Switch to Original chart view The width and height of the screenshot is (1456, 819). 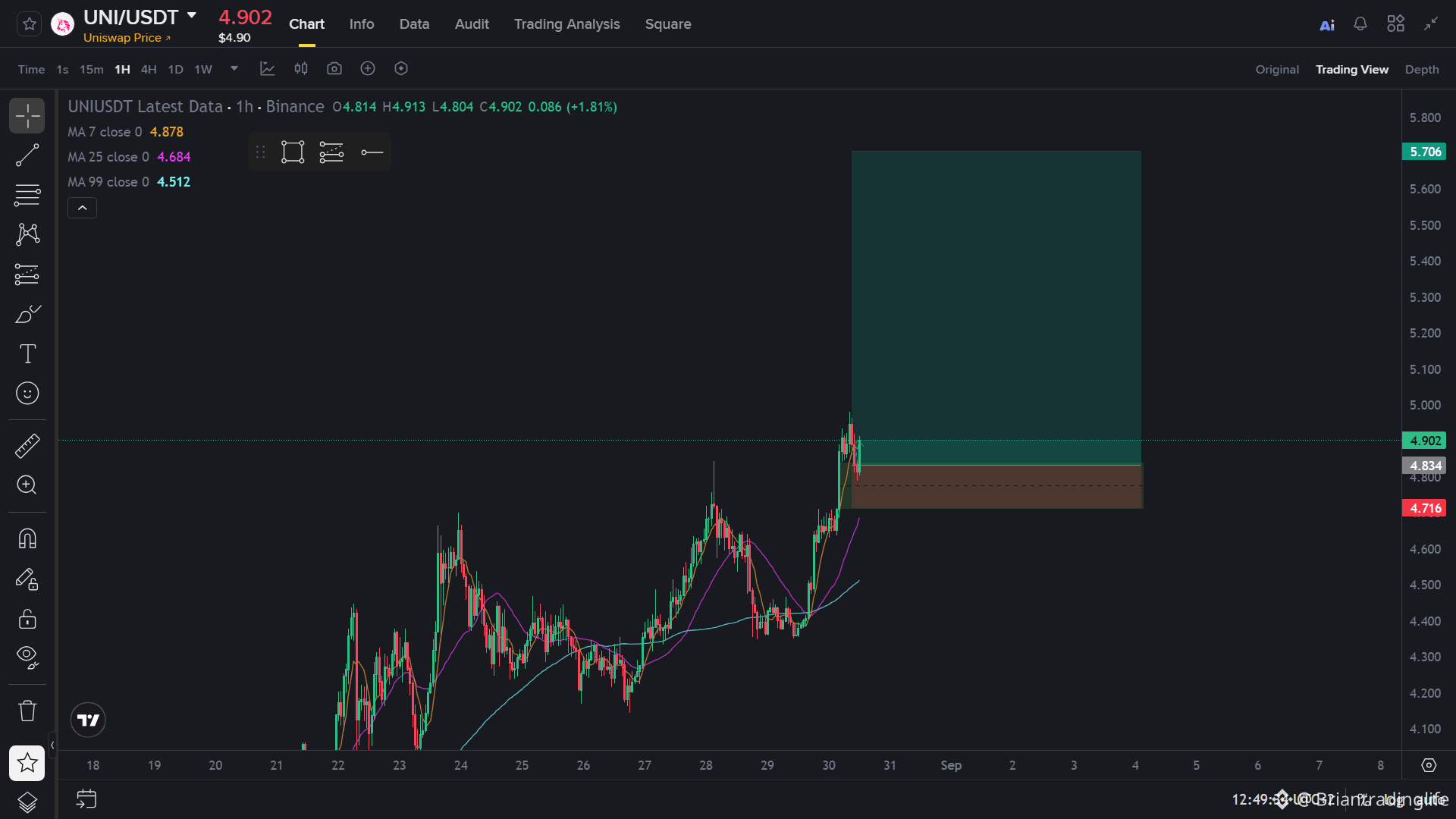coord(1277,70)
